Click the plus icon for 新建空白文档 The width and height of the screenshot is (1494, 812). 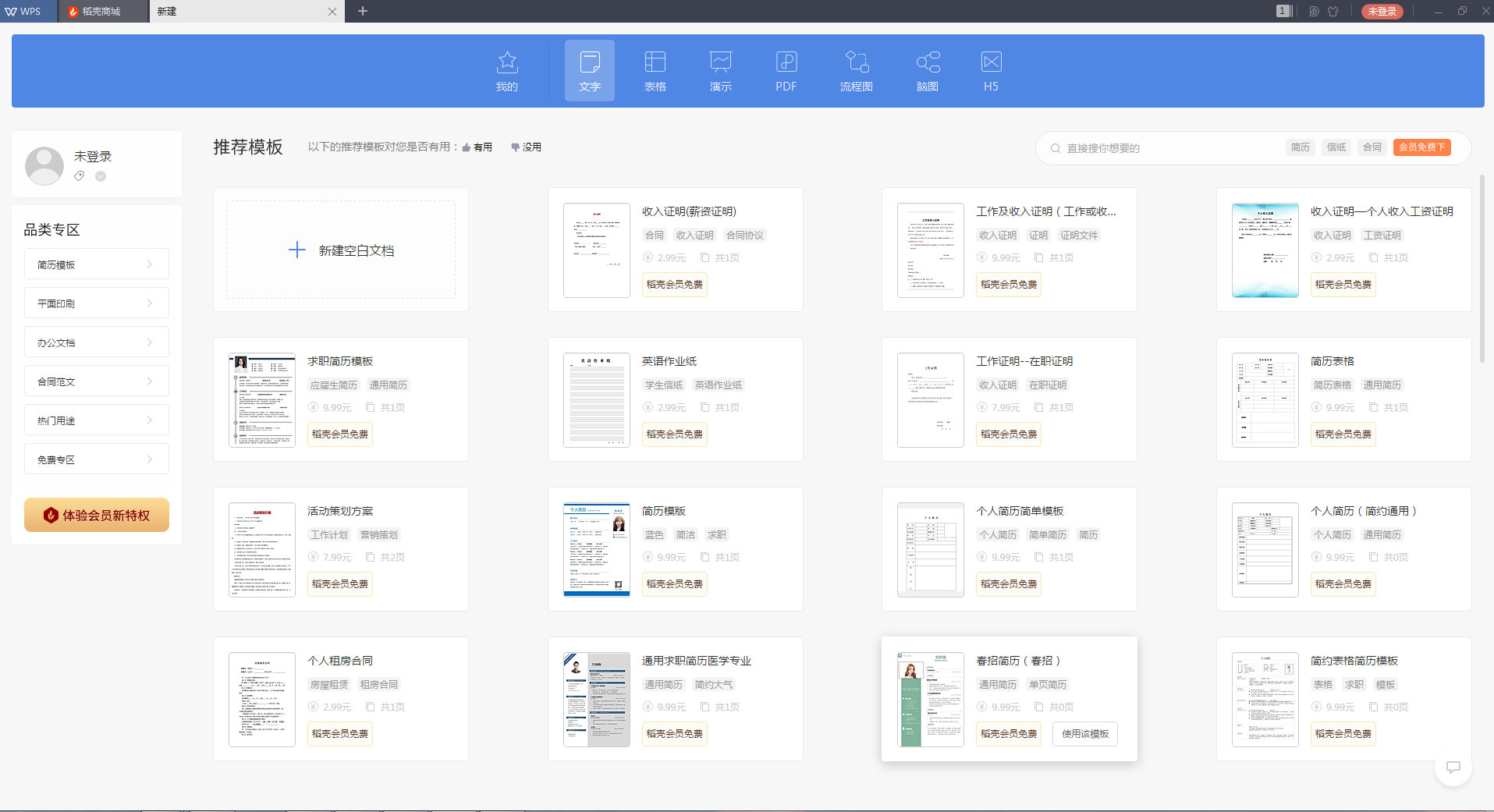pos(297,250)
